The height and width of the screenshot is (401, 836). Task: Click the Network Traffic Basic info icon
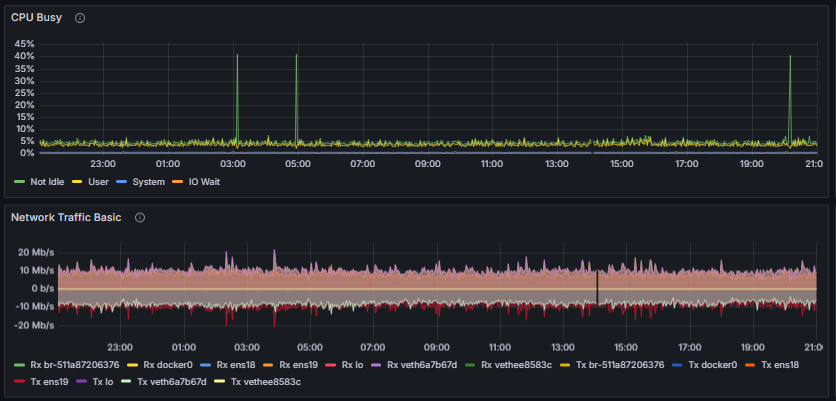(140, 217)
